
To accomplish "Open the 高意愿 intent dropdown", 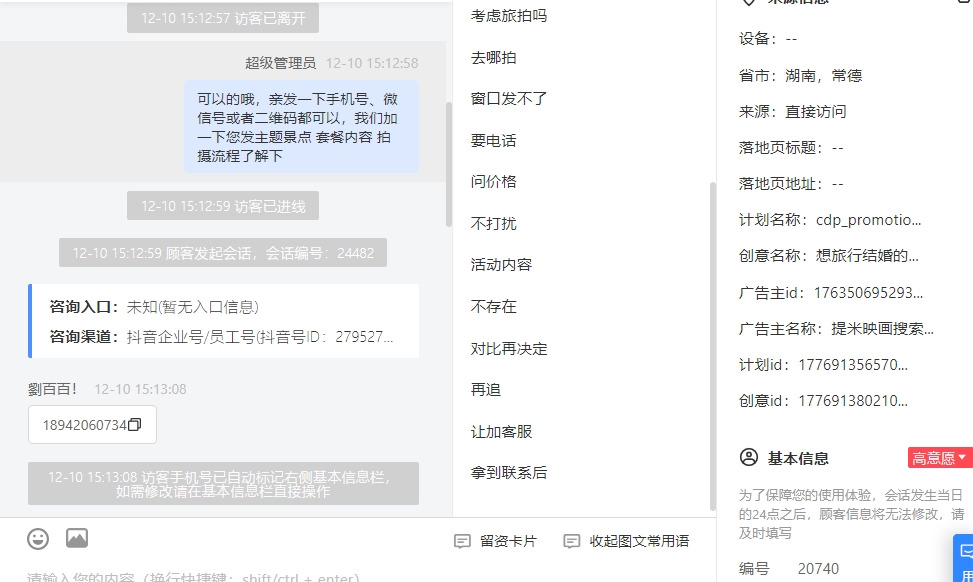I will [x=939, y=458].
